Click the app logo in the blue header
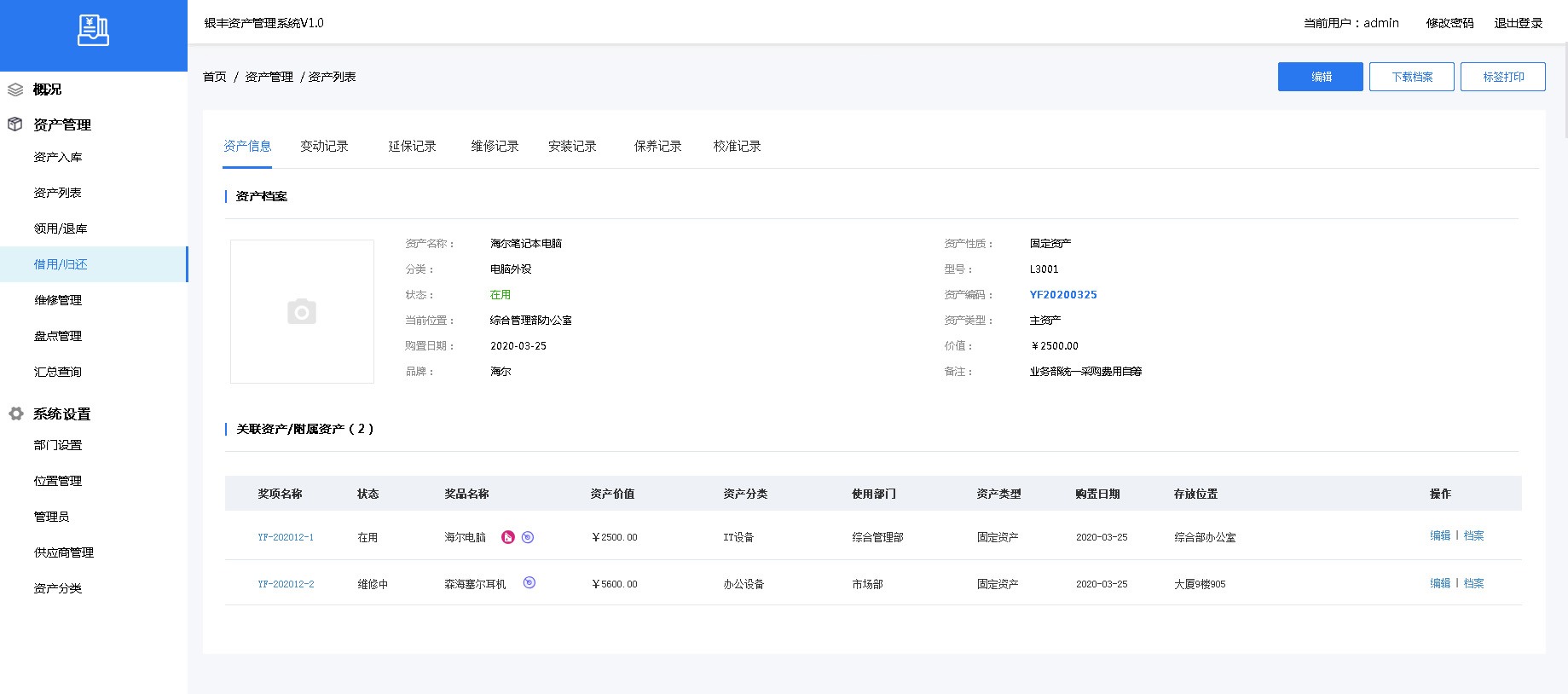 (93, 31)
